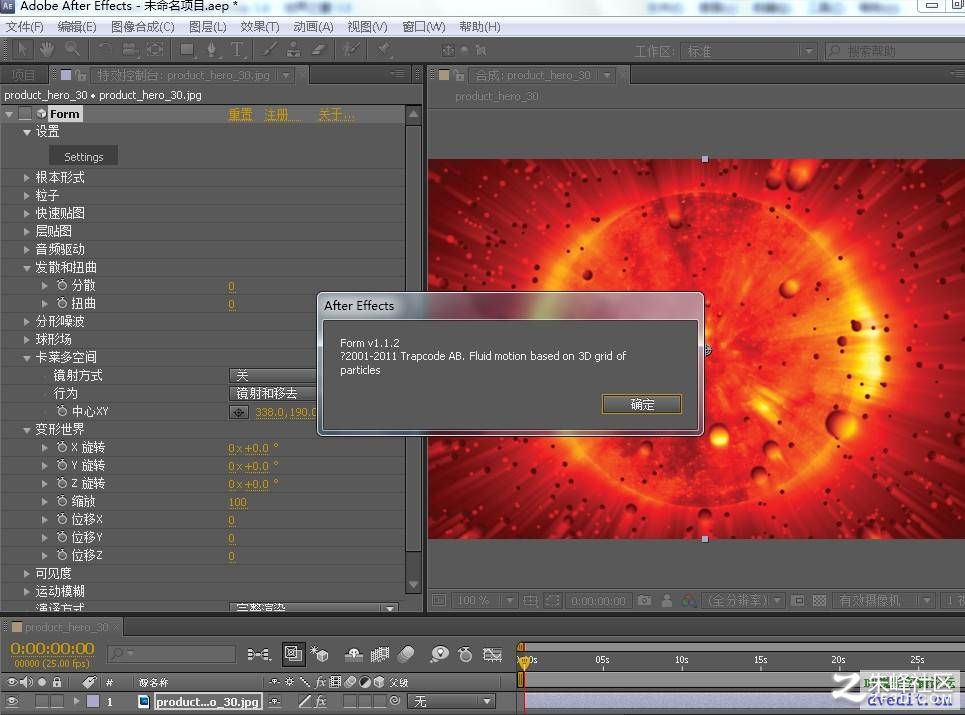
Task: Open the composition mini-flowchart icon
Action: pos(258,654)
